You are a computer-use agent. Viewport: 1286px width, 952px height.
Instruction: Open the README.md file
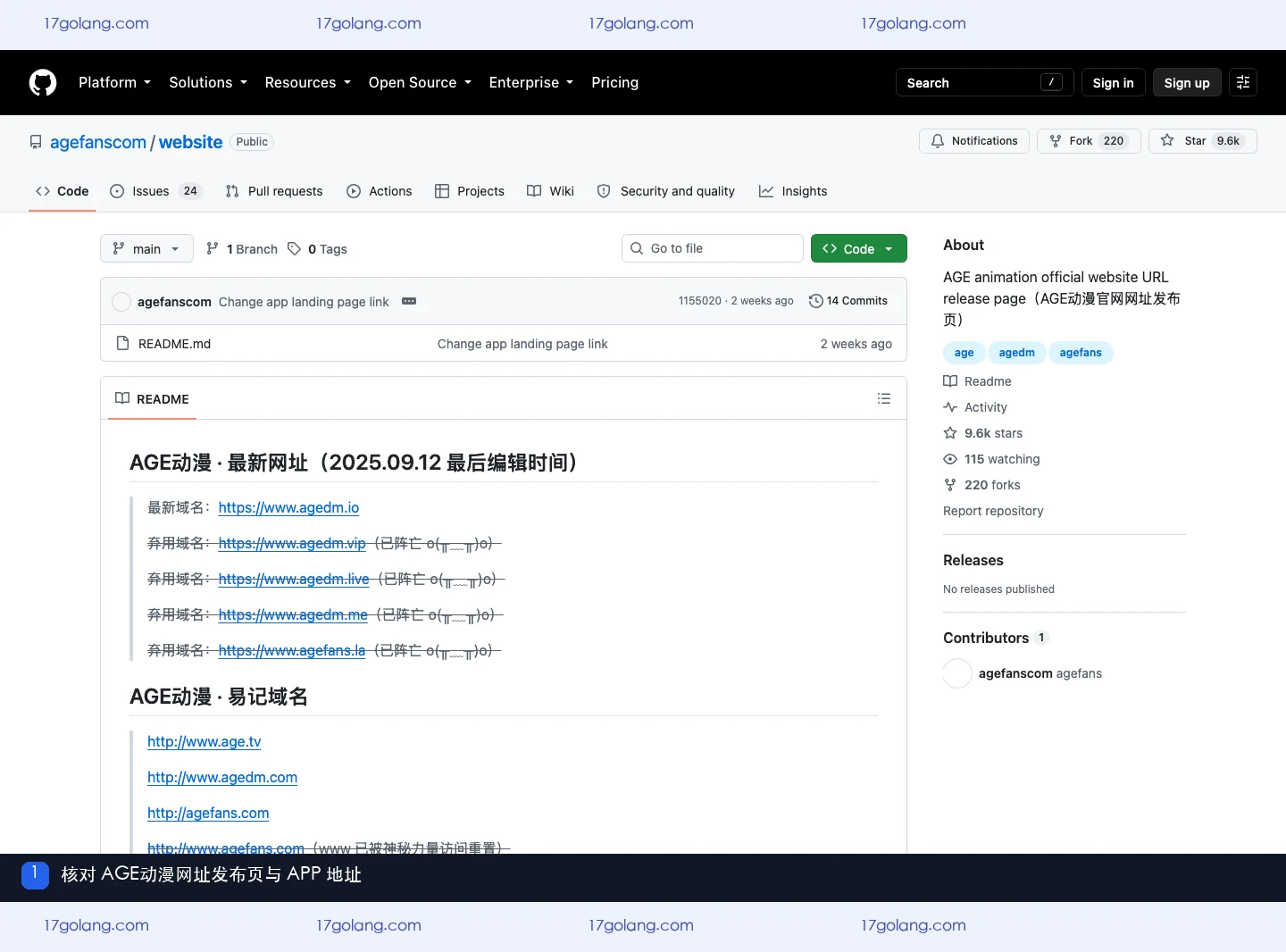pos(175,344)
